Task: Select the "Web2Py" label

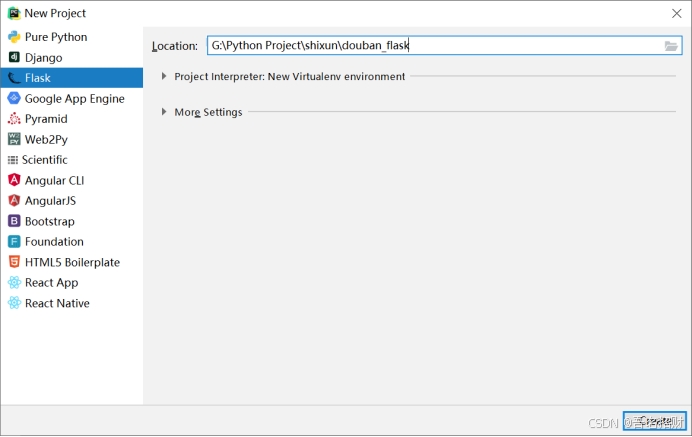Action: [46, 139]
